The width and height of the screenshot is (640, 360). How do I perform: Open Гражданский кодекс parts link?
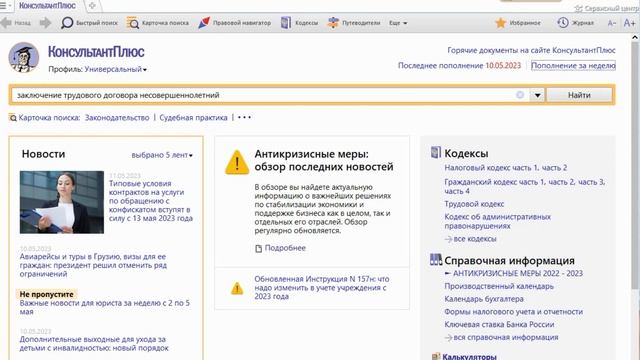point(525,187)
